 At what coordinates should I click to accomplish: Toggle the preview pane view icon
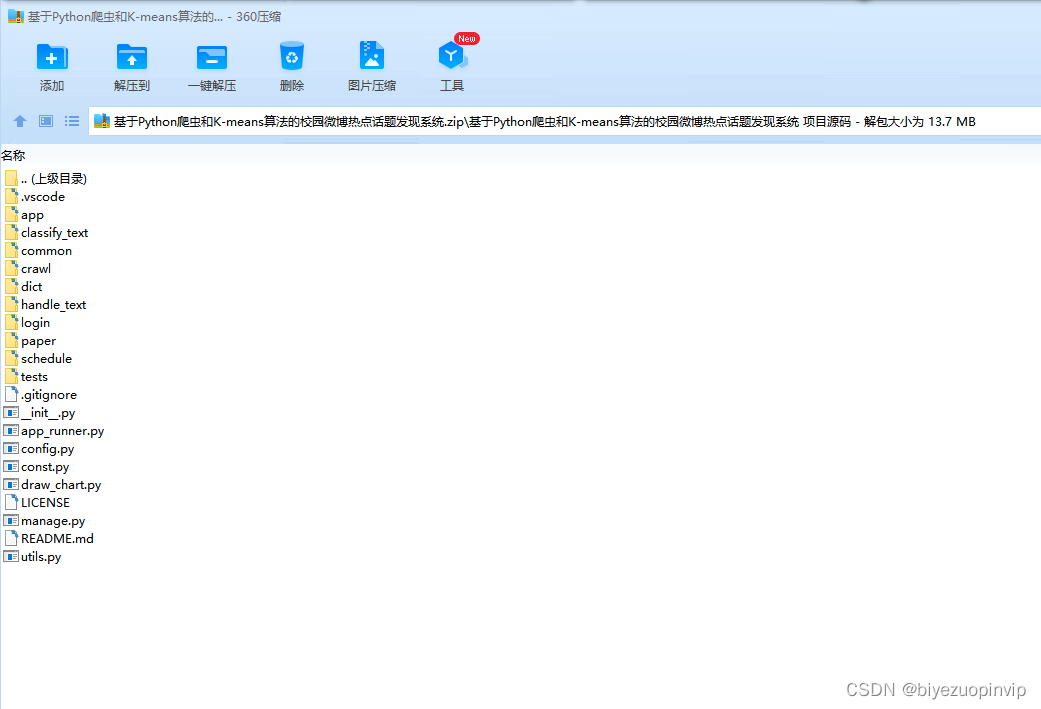[44, 121]
